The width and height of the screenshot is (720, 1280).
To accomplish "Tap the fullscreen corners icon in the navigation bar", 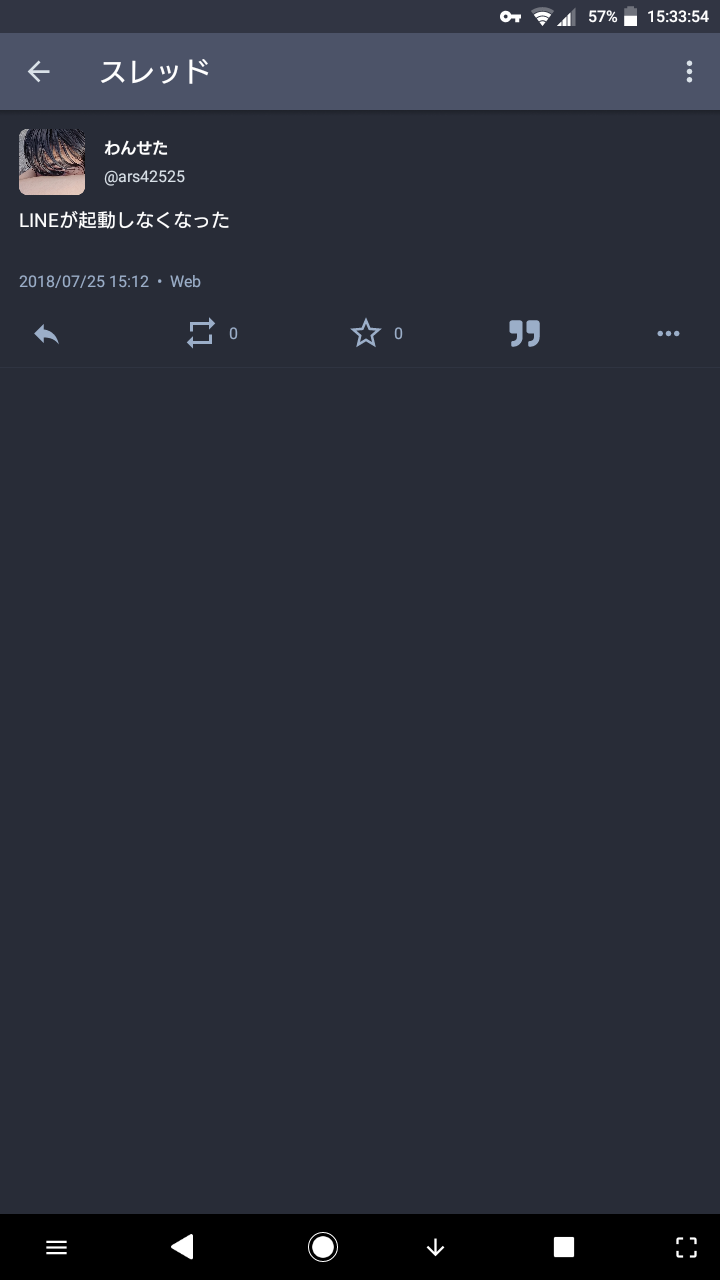I will (x=686, y=1247).
